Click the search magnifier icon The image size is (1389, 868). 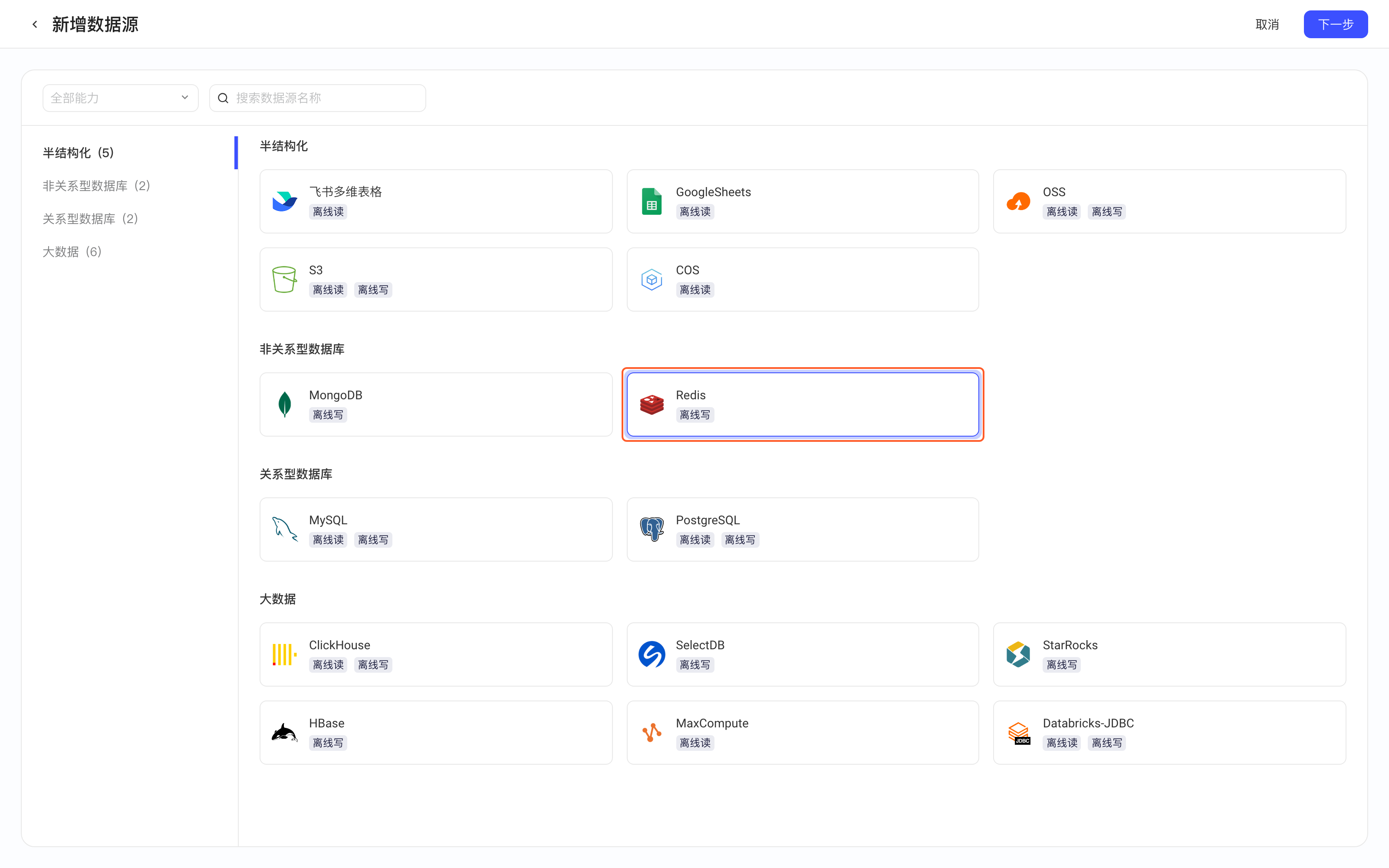[223, 98]
